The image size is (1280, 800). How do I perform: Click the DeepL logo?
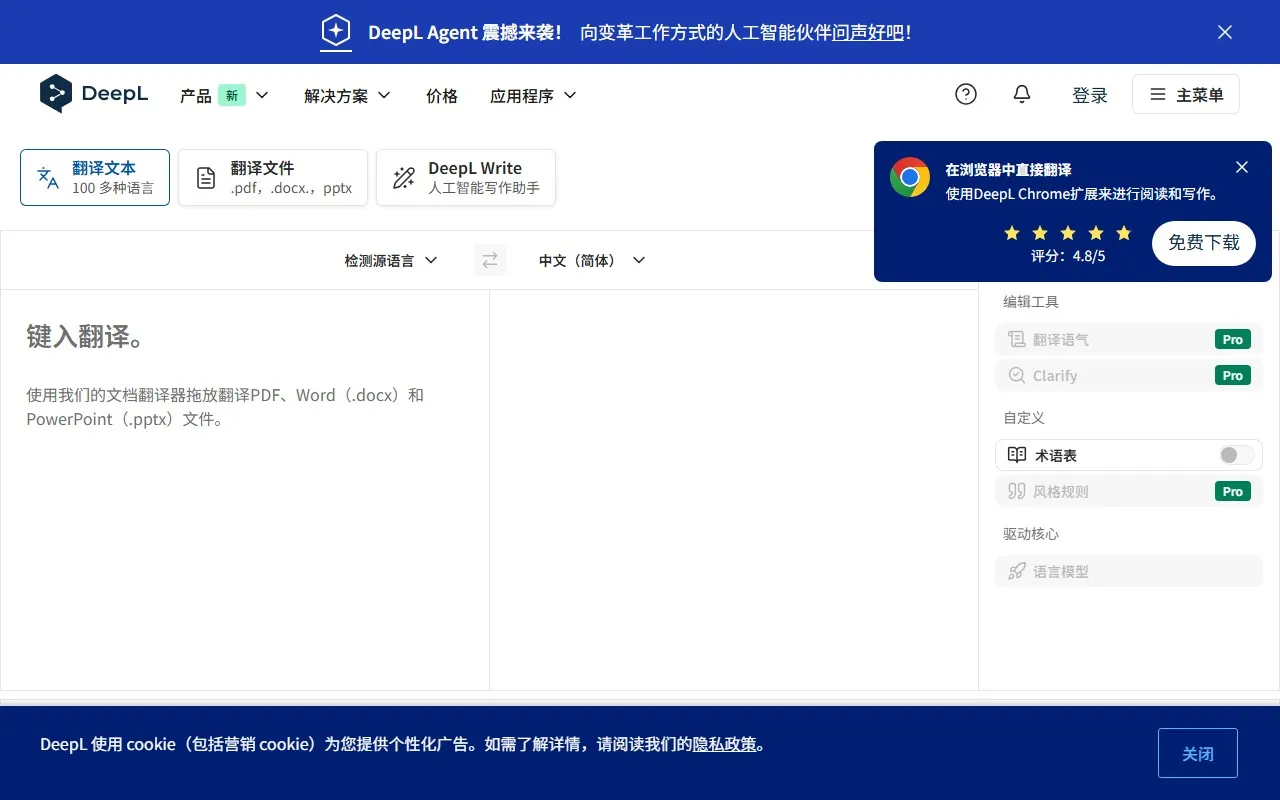[94, 93]
